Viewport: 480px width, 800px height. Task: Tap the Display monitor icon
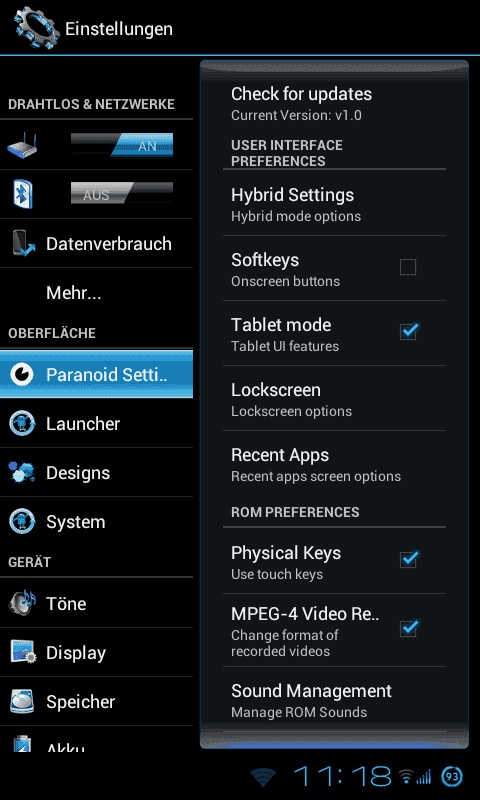(23, 652)
